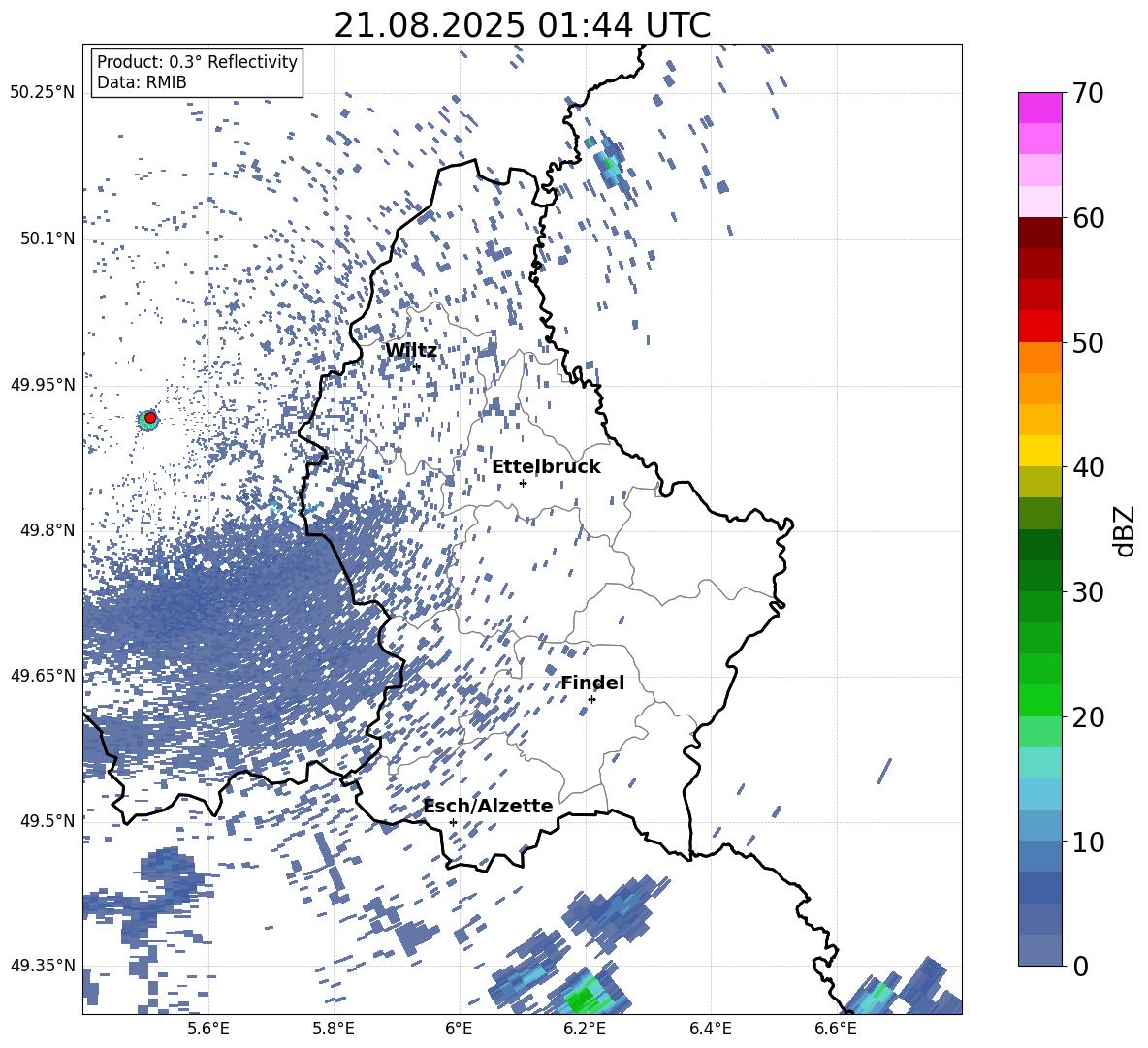Click the Ettelbruck station cross marker
The image size is (1148, 1048).
523,483
